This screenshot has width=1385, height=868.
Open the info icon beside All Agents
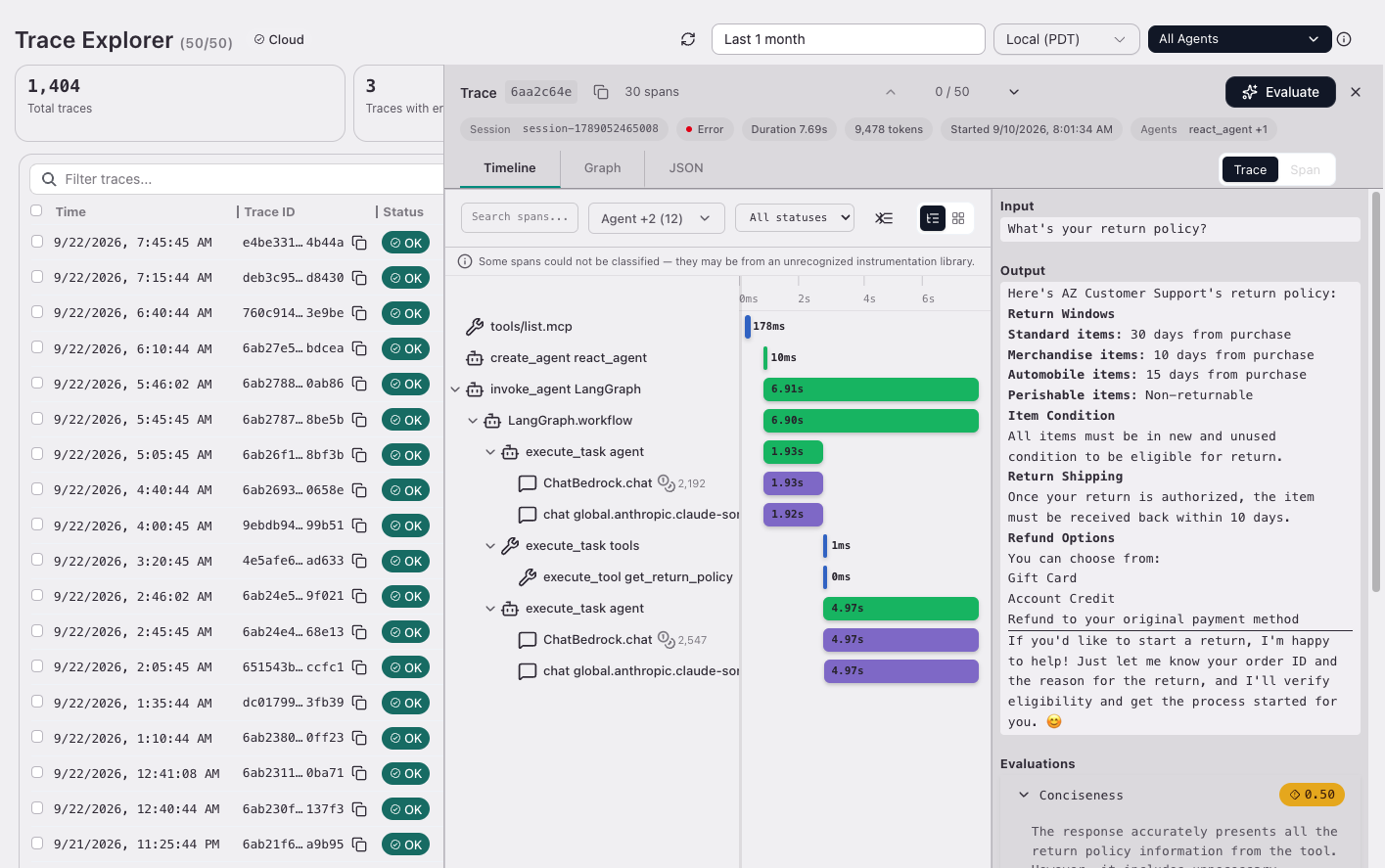pos(1344,39)
